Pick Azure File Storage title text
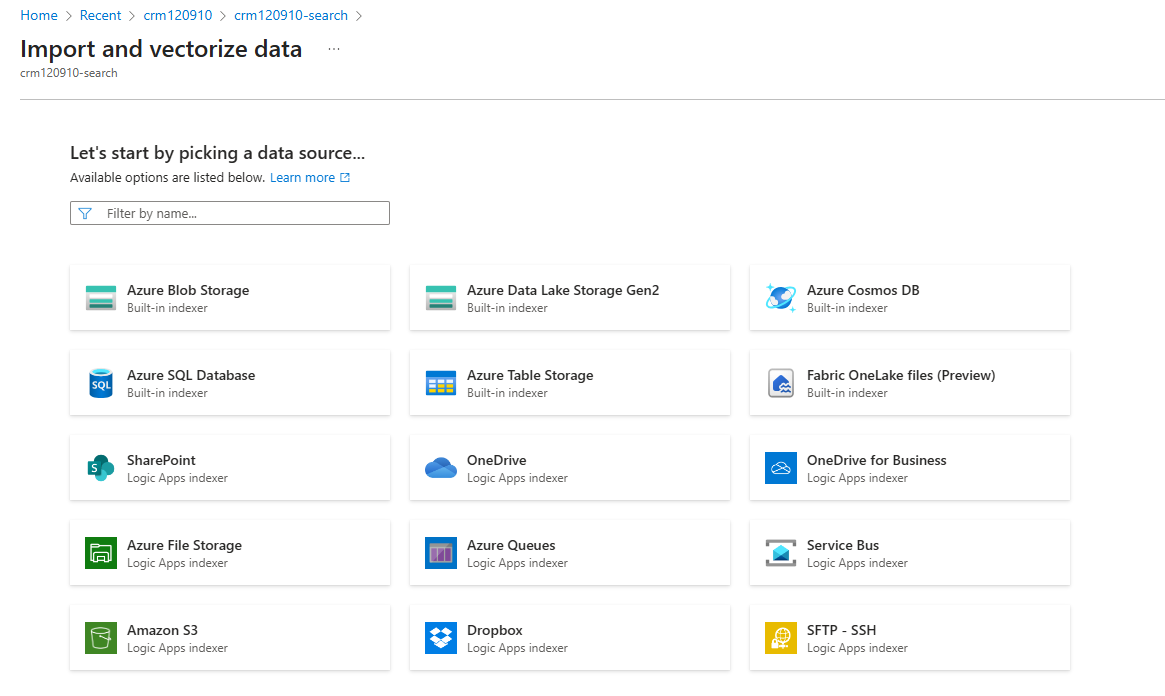This screenshot has height=696, width=1165. pos(184,545)
